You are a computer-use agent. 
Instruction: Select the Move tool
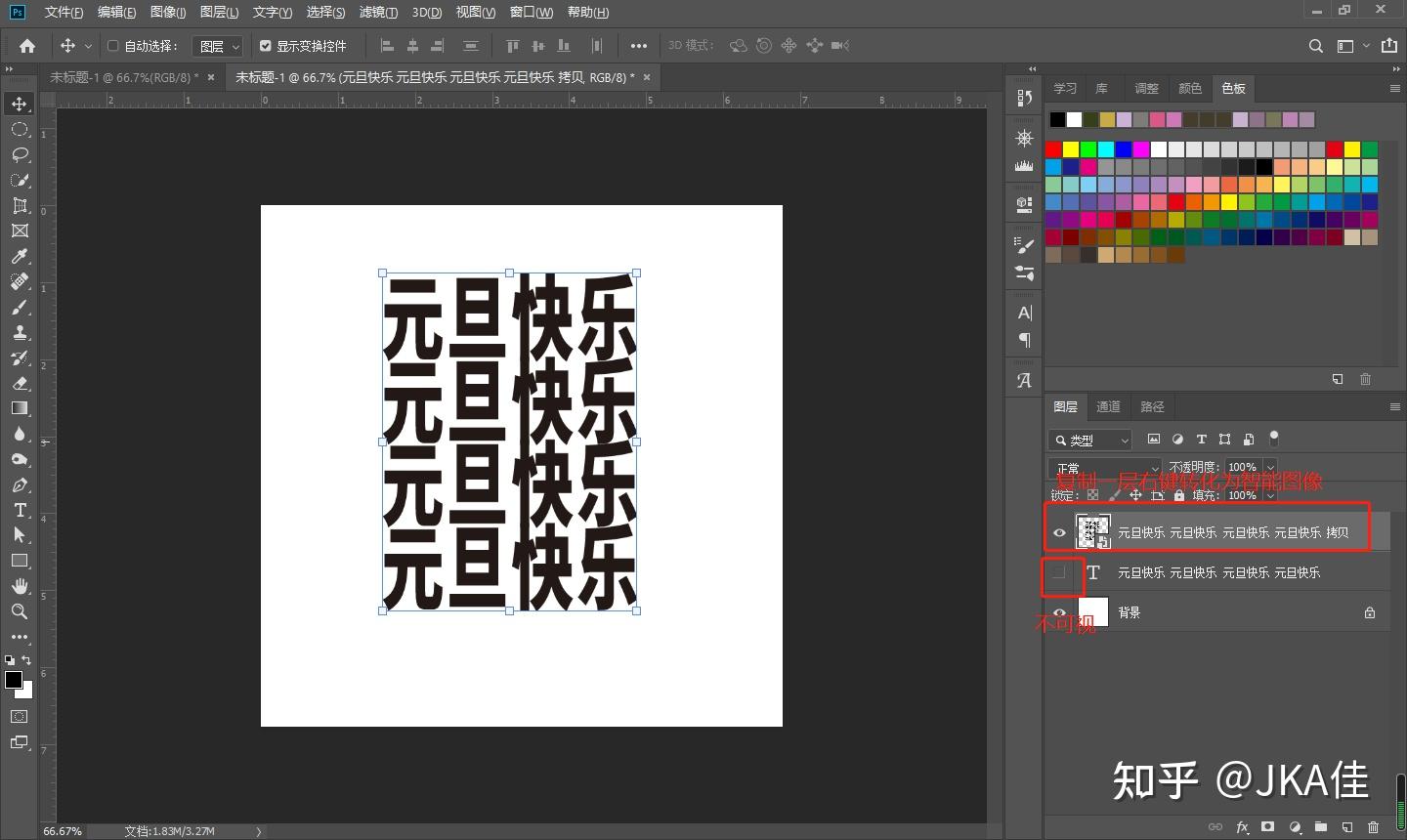pyautogui.click(x=20, y=104)
